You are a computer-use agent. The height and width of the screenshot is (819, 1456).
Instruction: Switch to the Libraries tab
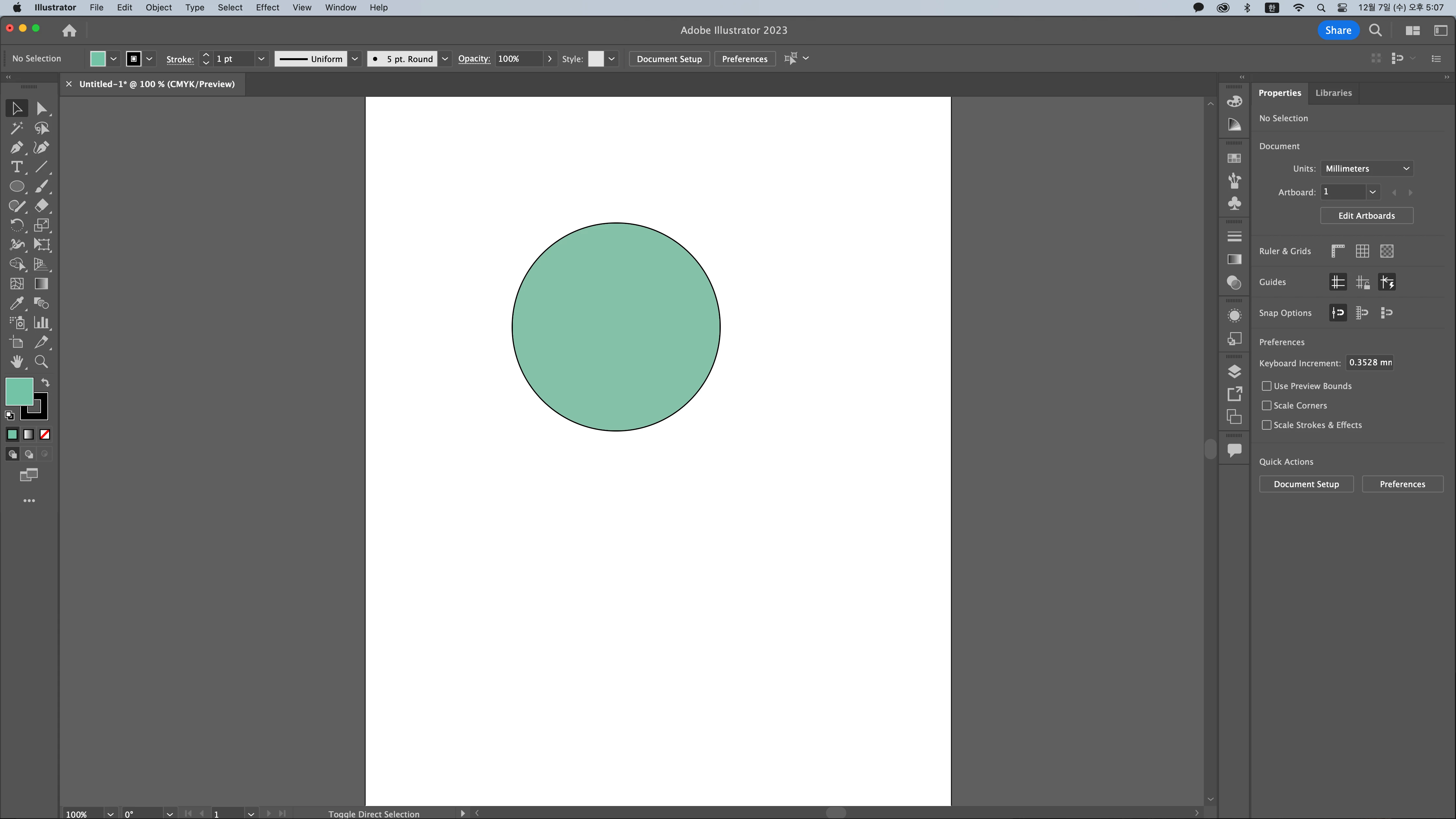1333,93
